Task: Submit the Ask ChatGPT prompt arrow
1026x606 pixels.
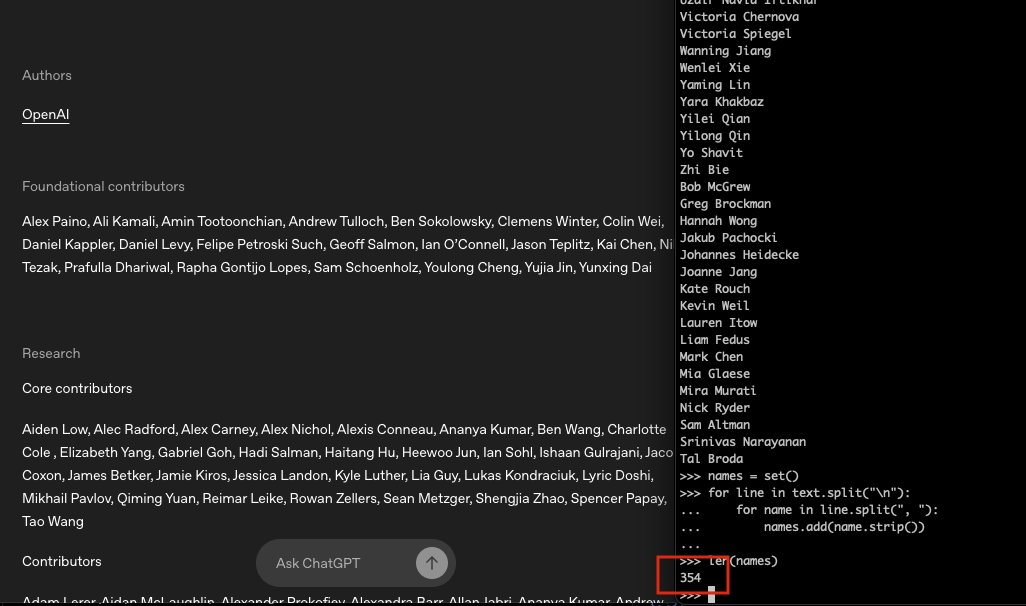Action: pos(432,563)
